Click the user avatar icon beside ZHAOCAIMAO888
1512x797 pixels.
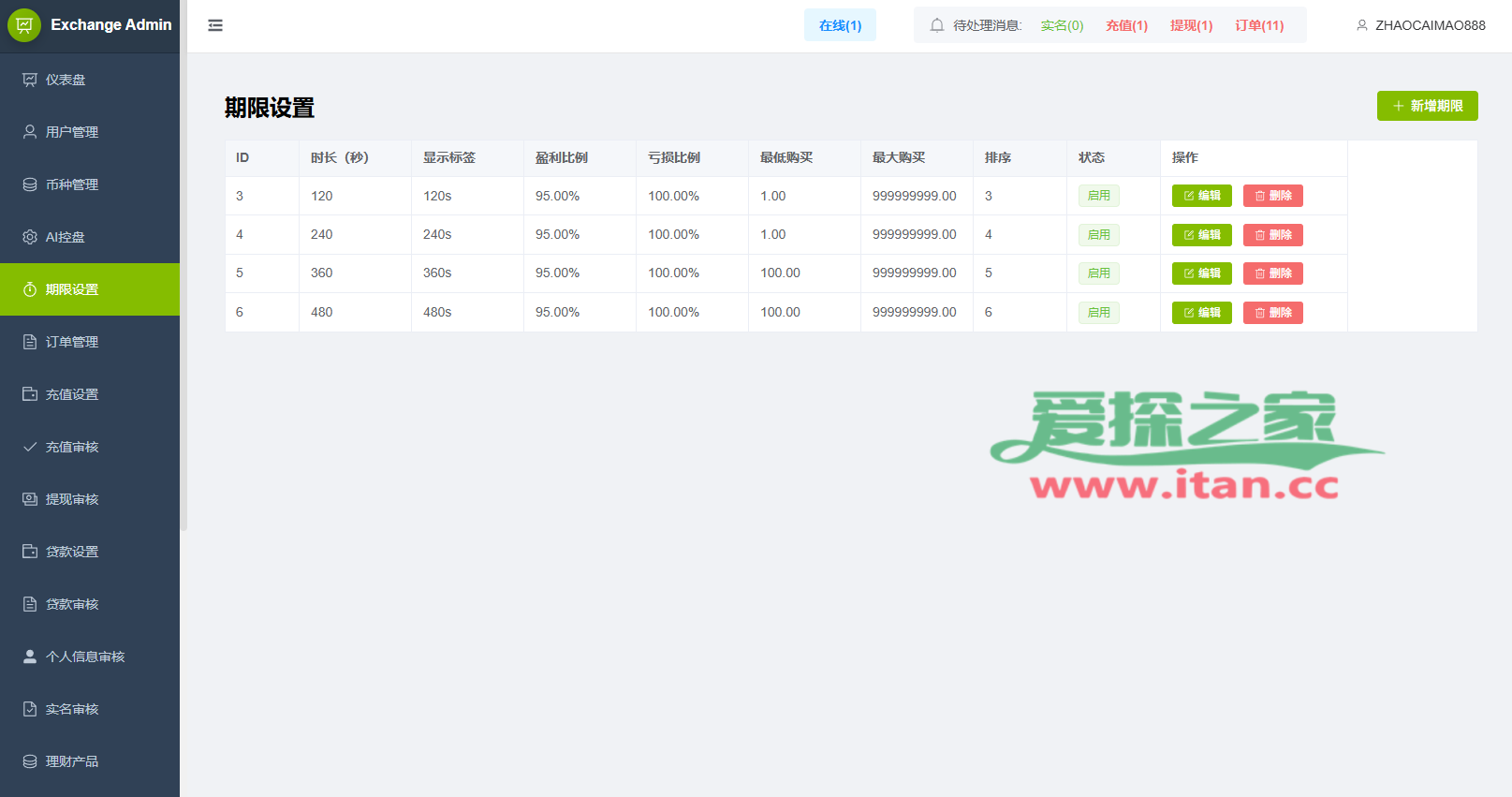point(1362,25)
